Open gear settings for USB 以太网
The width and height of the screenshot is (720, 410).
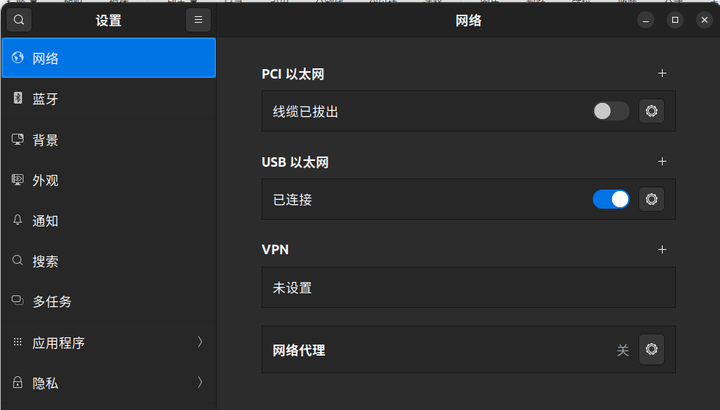coord(652,199)
